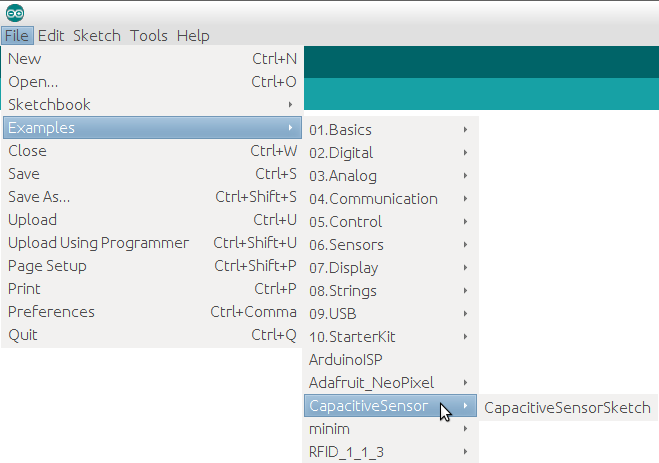Open the CapacitiveSensorSketch example
Screen dimensions: 659x463
click(567, 407)
